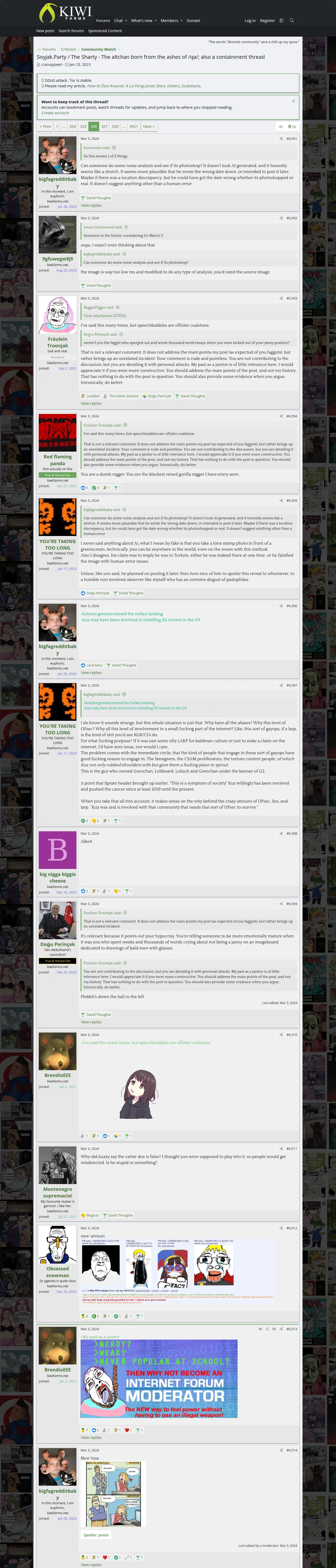The height and width of the screenshot is (1568, 336).
Task: Jump to Jonny Greenwood's quoted post via arrow
Action: 126,227
